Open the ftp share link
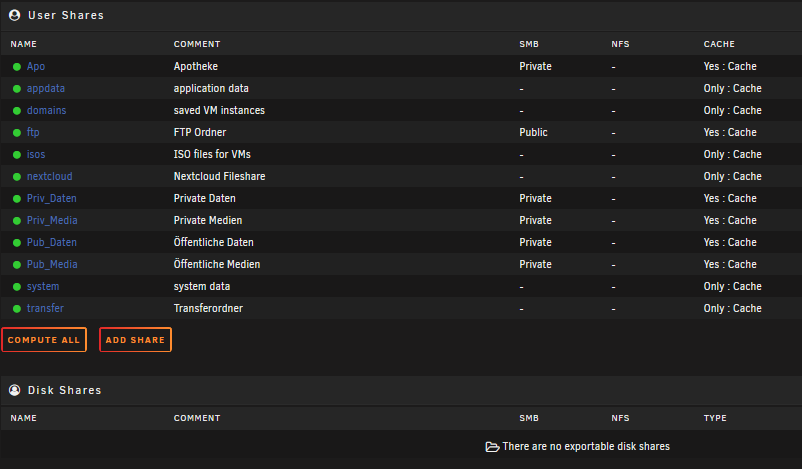 [33, 132]
